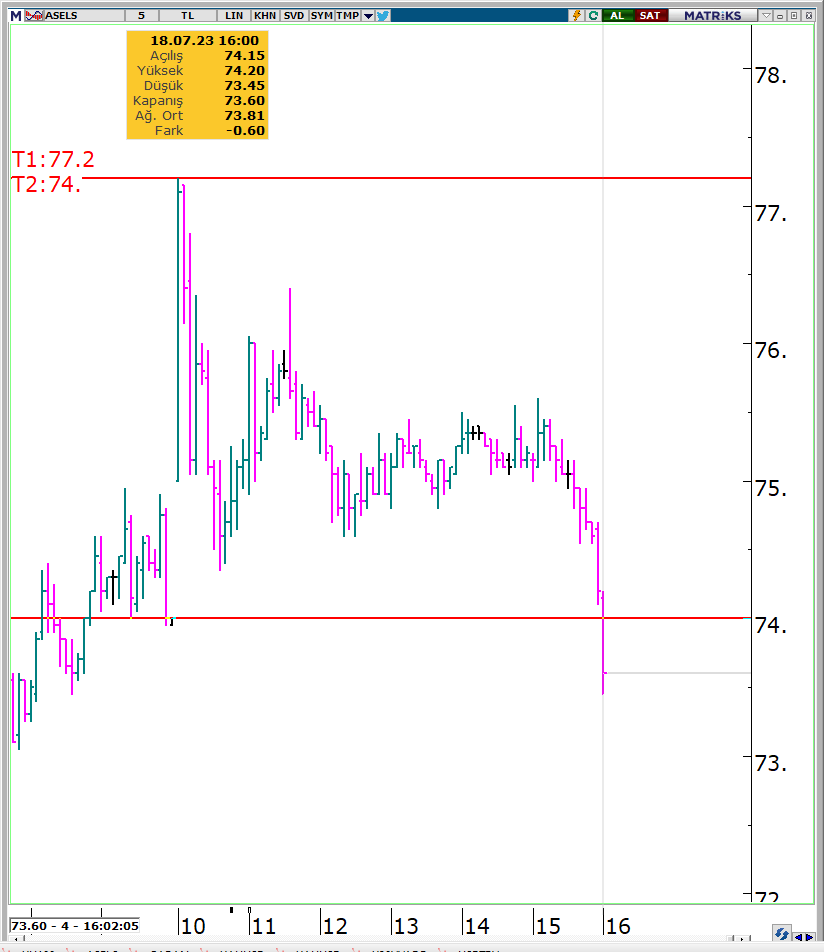Click the green AL buy button

(x=618, y=16)
